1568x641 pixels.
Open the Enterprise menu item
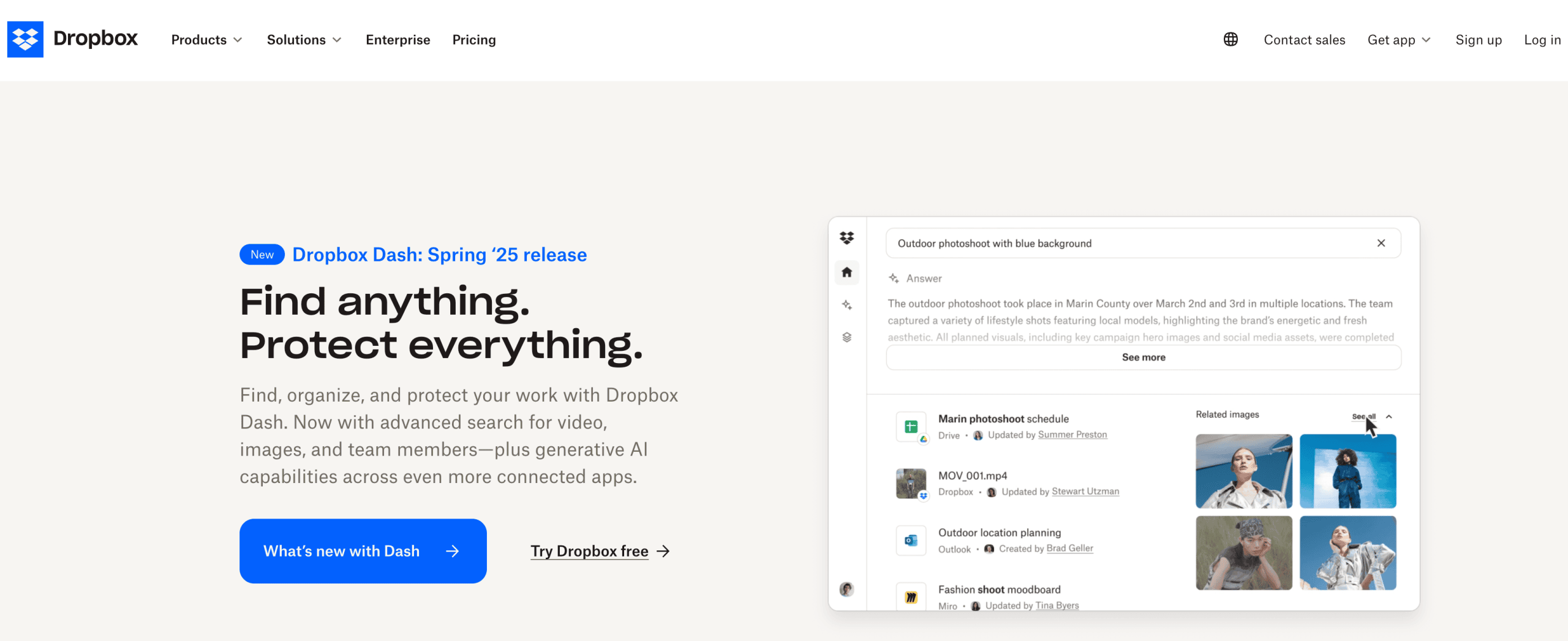pyautogui.click(x=398, y=40)
